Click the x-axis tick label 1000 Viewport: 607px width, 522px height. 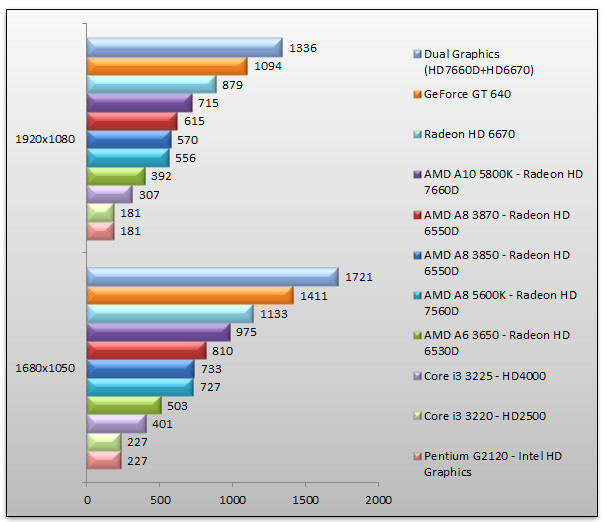tap(232, 500)
